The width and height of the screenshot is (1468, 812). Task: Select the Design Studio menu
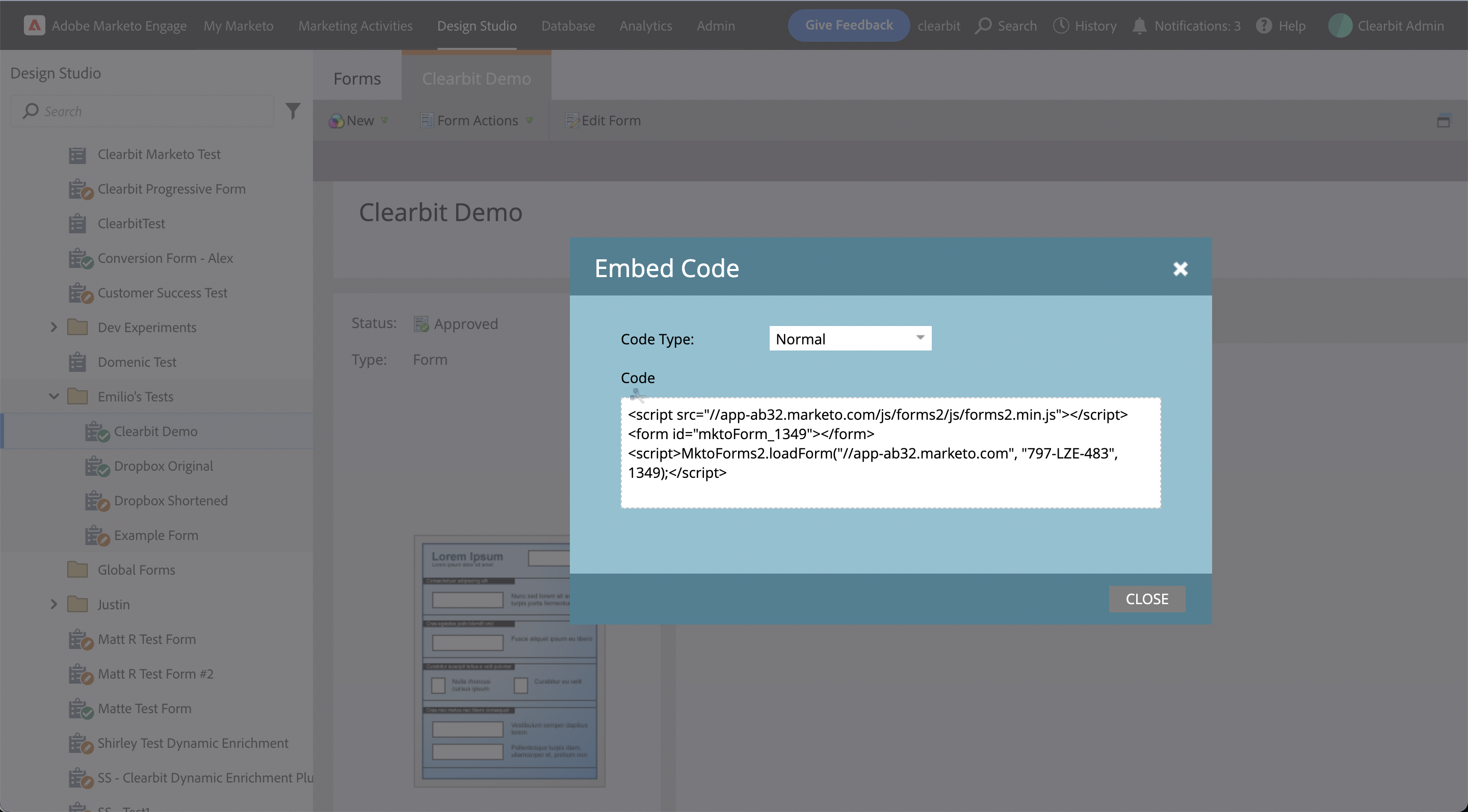coord(477,25)
